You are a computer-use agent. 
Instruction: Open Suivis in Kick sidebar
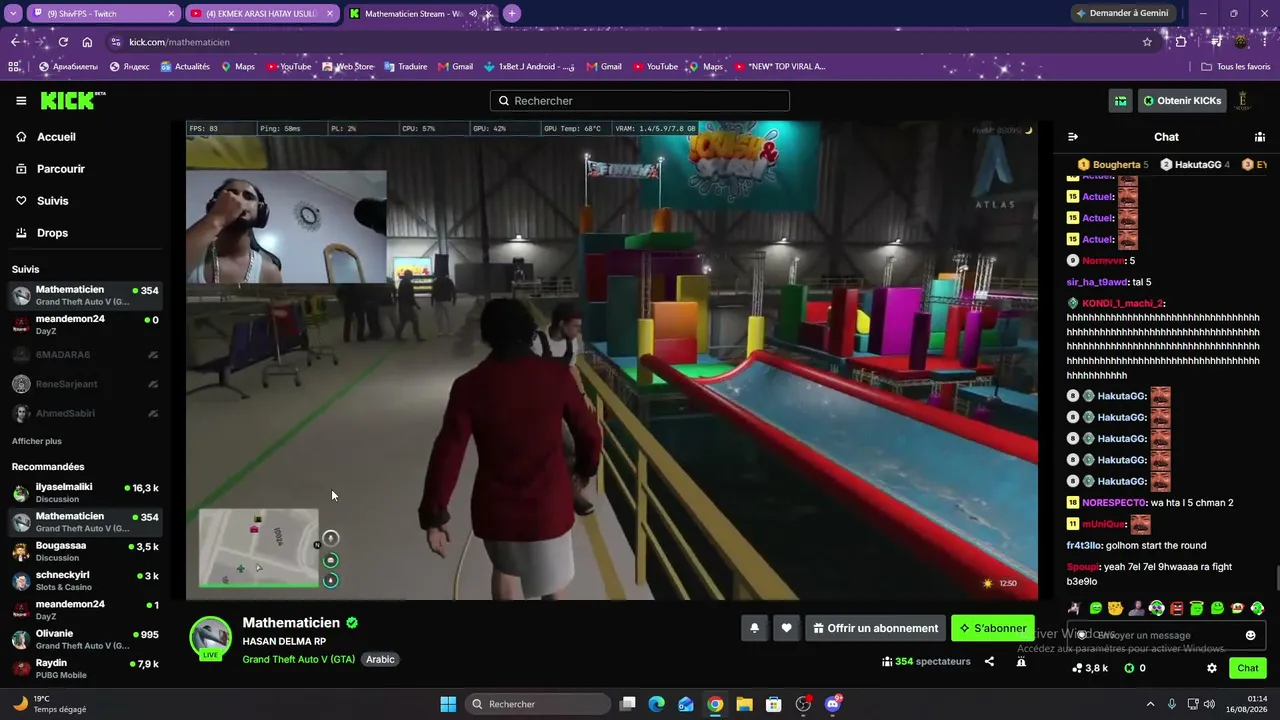click(43, 201)
